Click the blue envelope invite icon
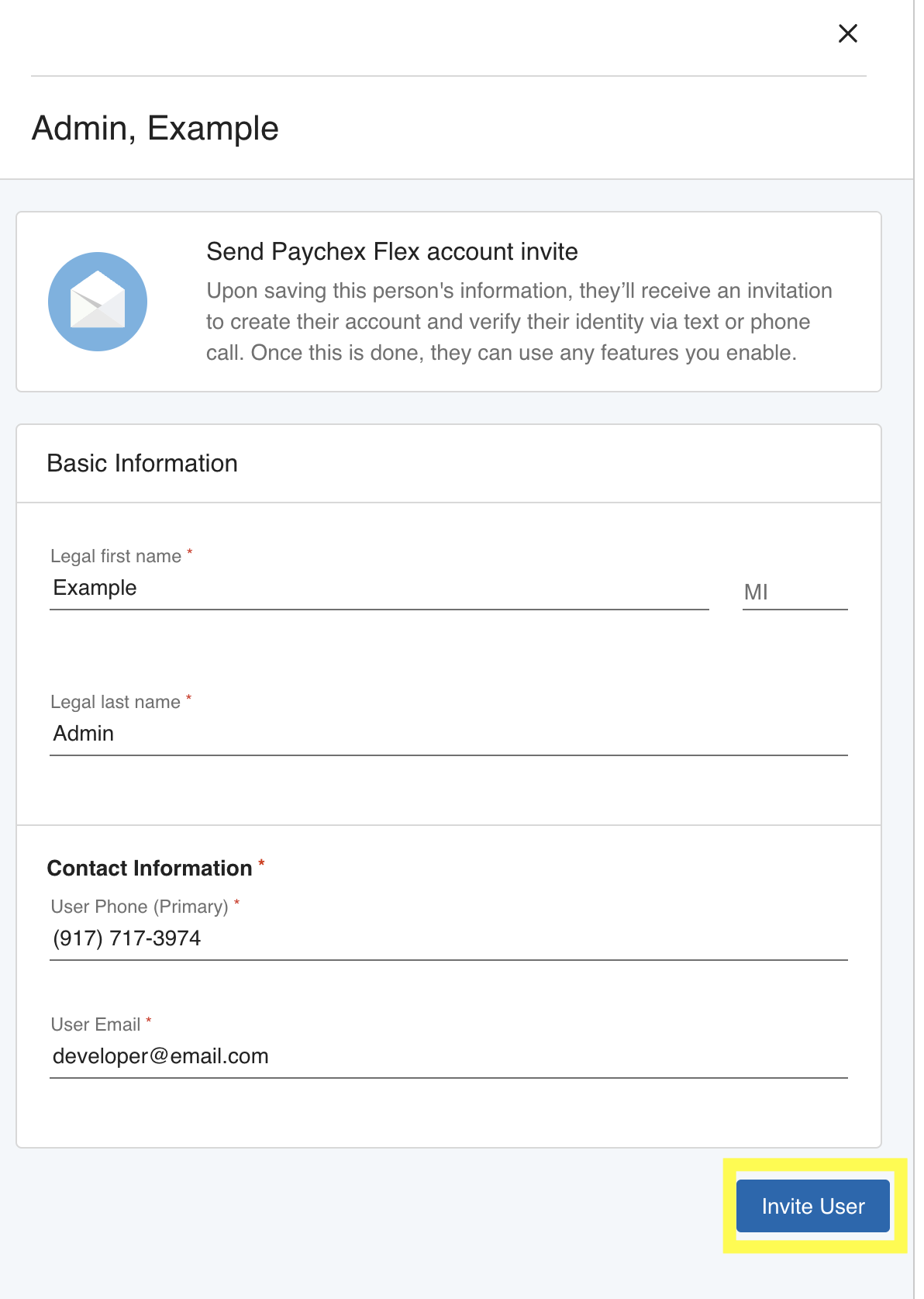 (x=98, y=302)
